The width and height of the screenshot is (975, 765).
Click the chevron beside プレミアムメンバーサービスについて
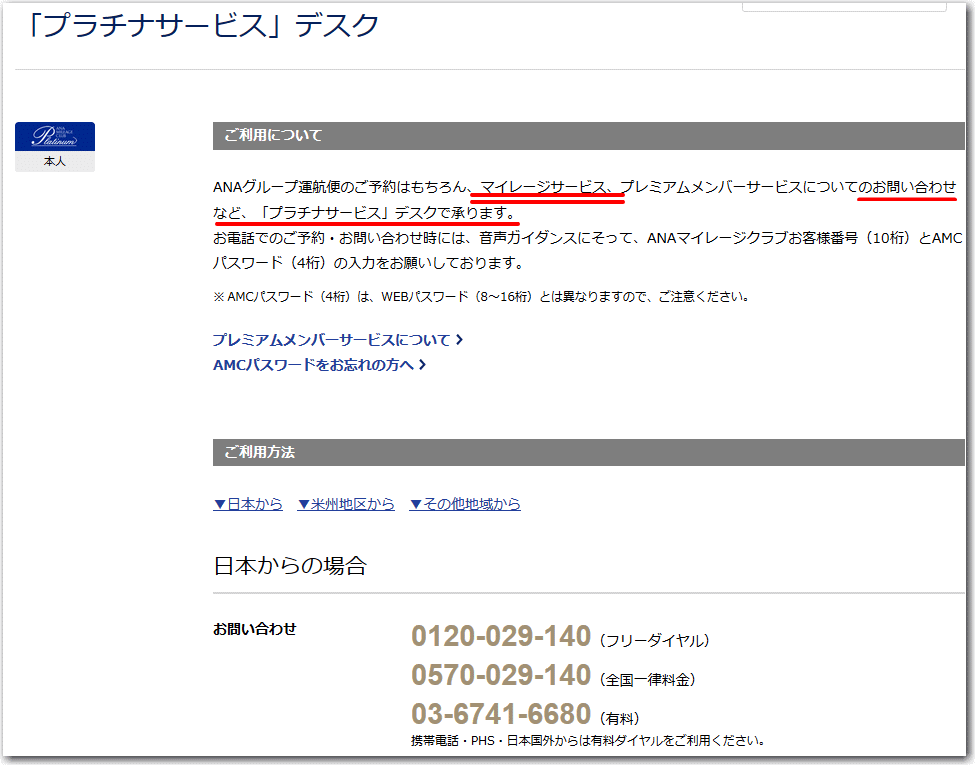(459, 340)
